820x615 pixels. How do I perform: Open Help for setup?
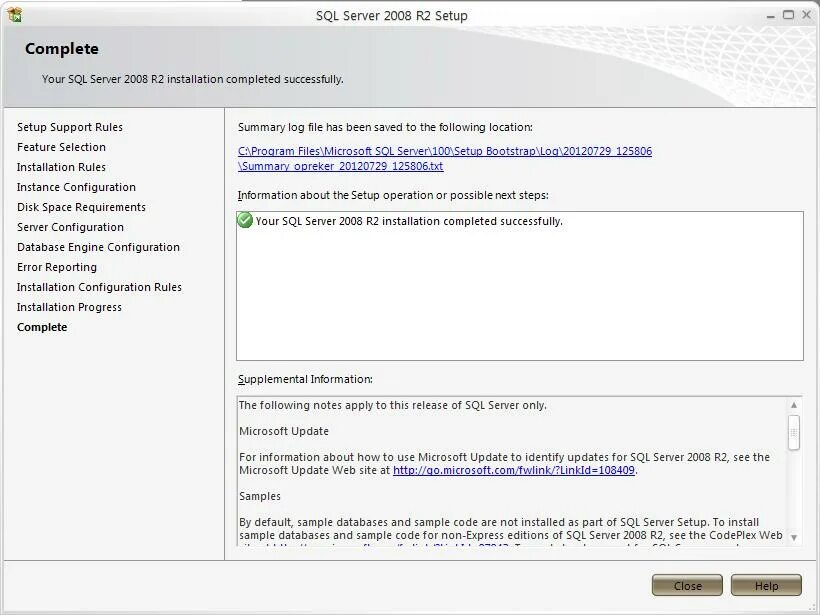[x=766, y=585]
